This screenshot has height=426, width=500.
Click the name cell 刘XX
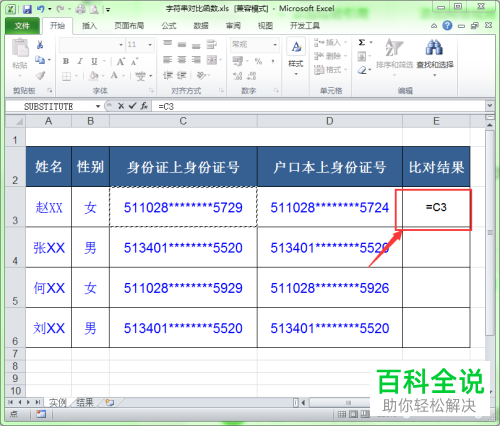tap(49, 328)
